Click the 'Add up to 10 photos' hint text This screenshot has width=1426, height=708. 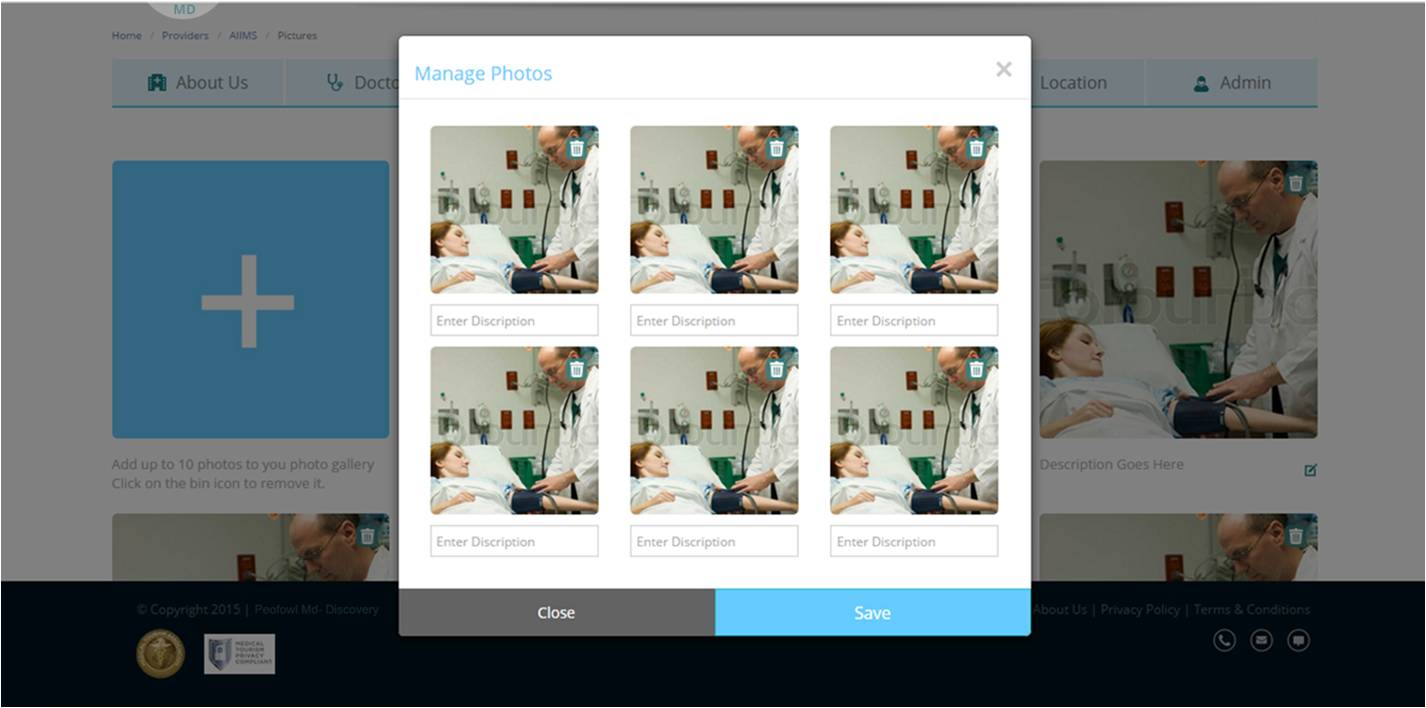point(243,464)
